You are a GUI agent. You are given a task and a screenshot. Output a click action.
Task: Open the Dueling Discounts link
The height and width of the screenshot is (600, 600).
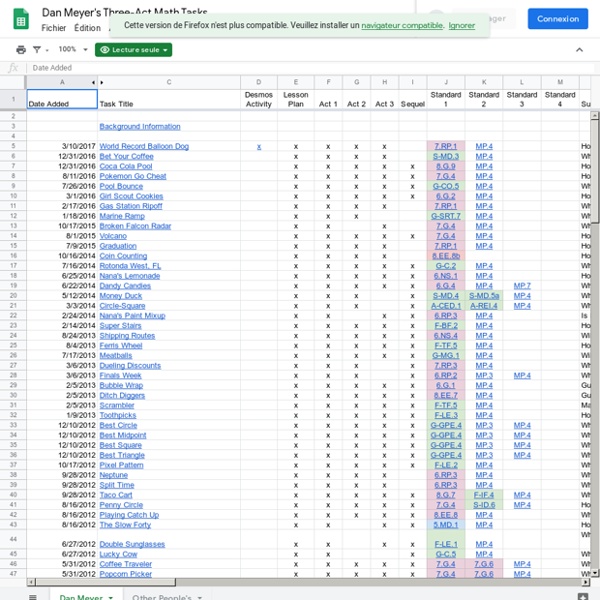[x=130, y=365]
